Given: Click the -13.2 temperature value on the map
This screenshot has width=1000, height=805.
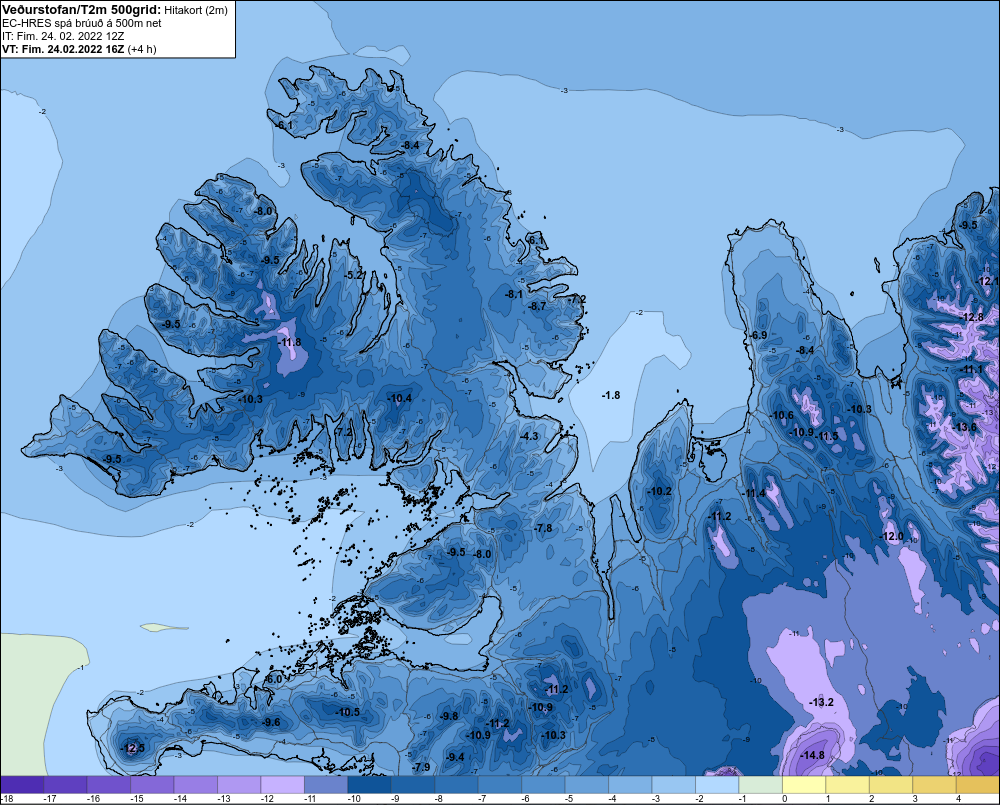Looking at the screenshot, I should tap(821, 702).
